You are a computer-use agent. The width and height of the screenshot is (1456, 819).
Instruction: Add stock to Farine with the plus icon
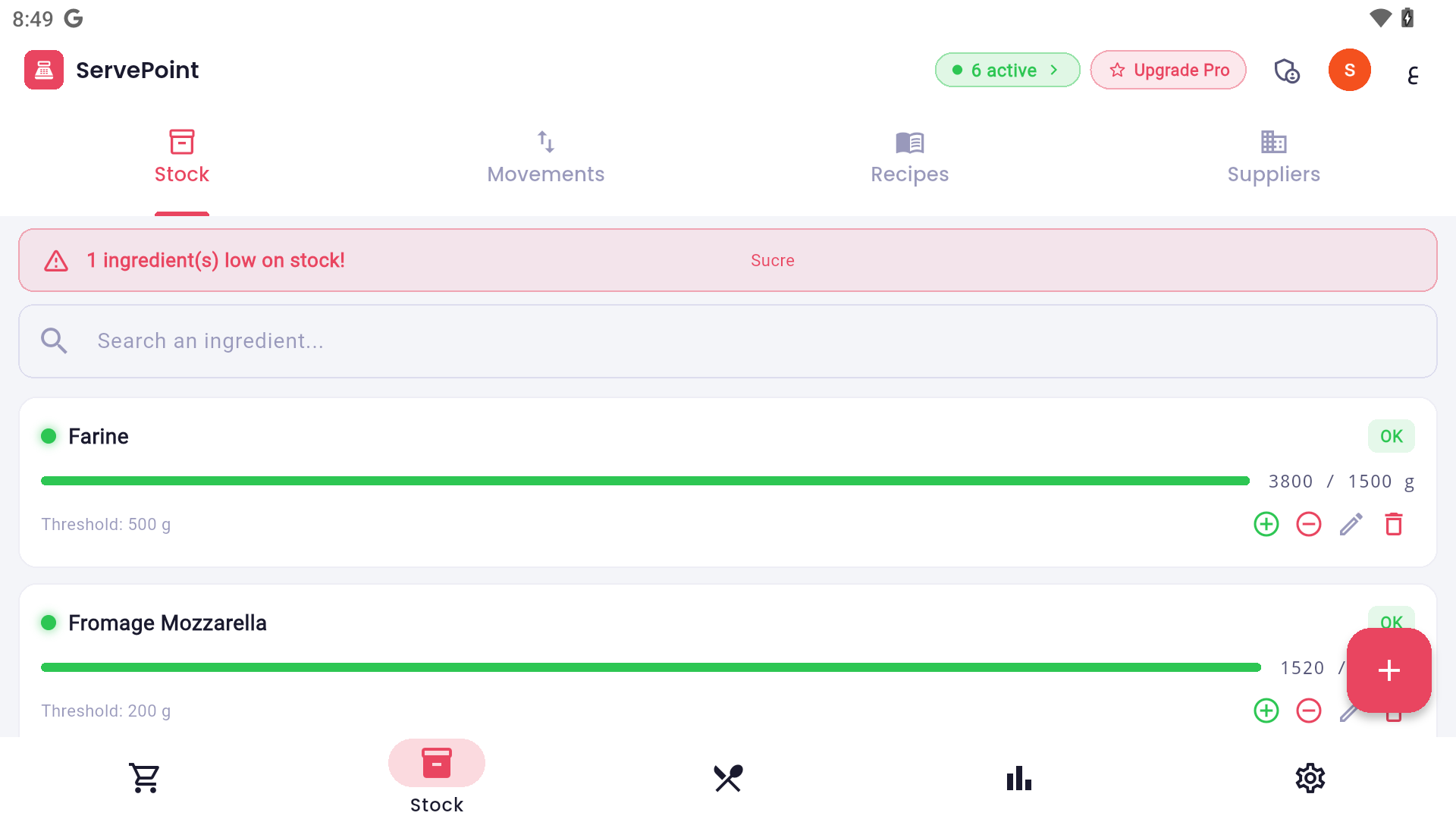1266,524
